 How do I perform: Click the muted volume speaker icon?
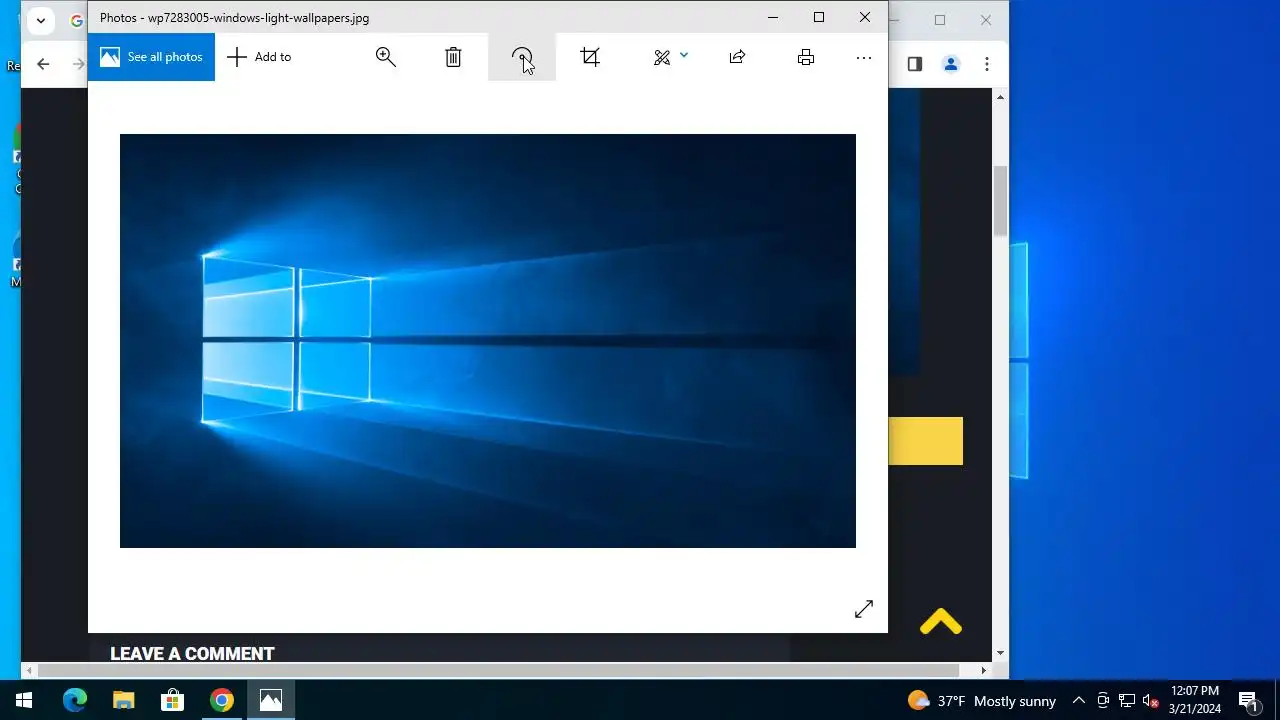(x=1150, y=701)
